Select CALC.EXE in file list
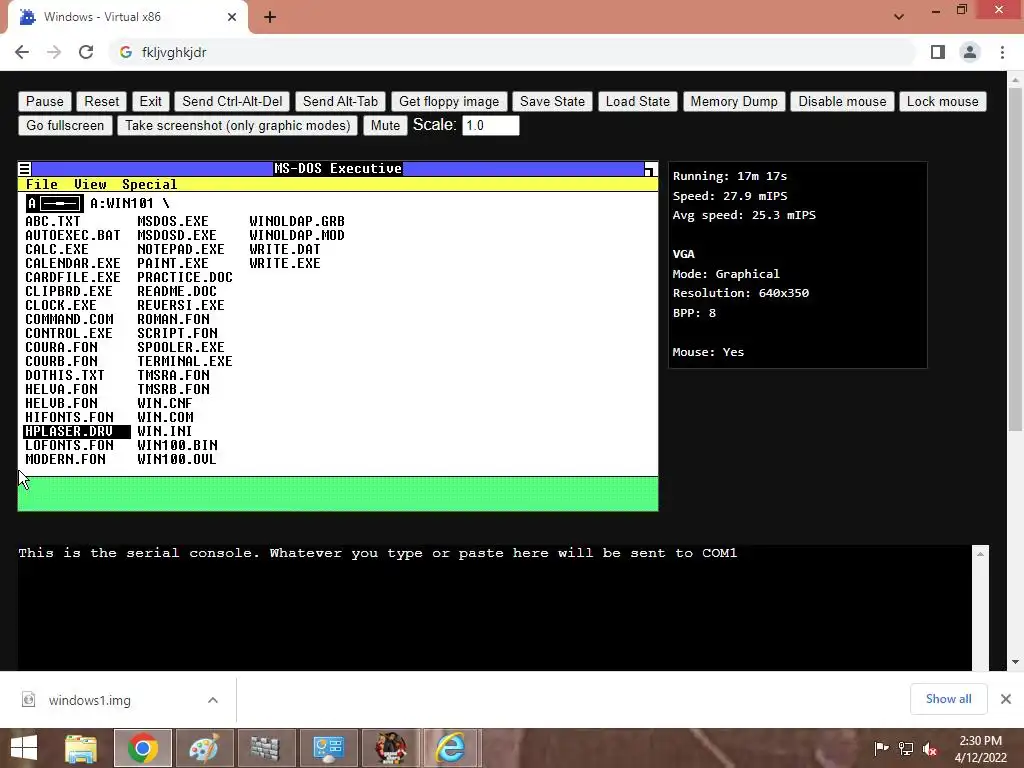Image resolution: width=1024 pixels, height=768 pixels. tap(57, 249)
